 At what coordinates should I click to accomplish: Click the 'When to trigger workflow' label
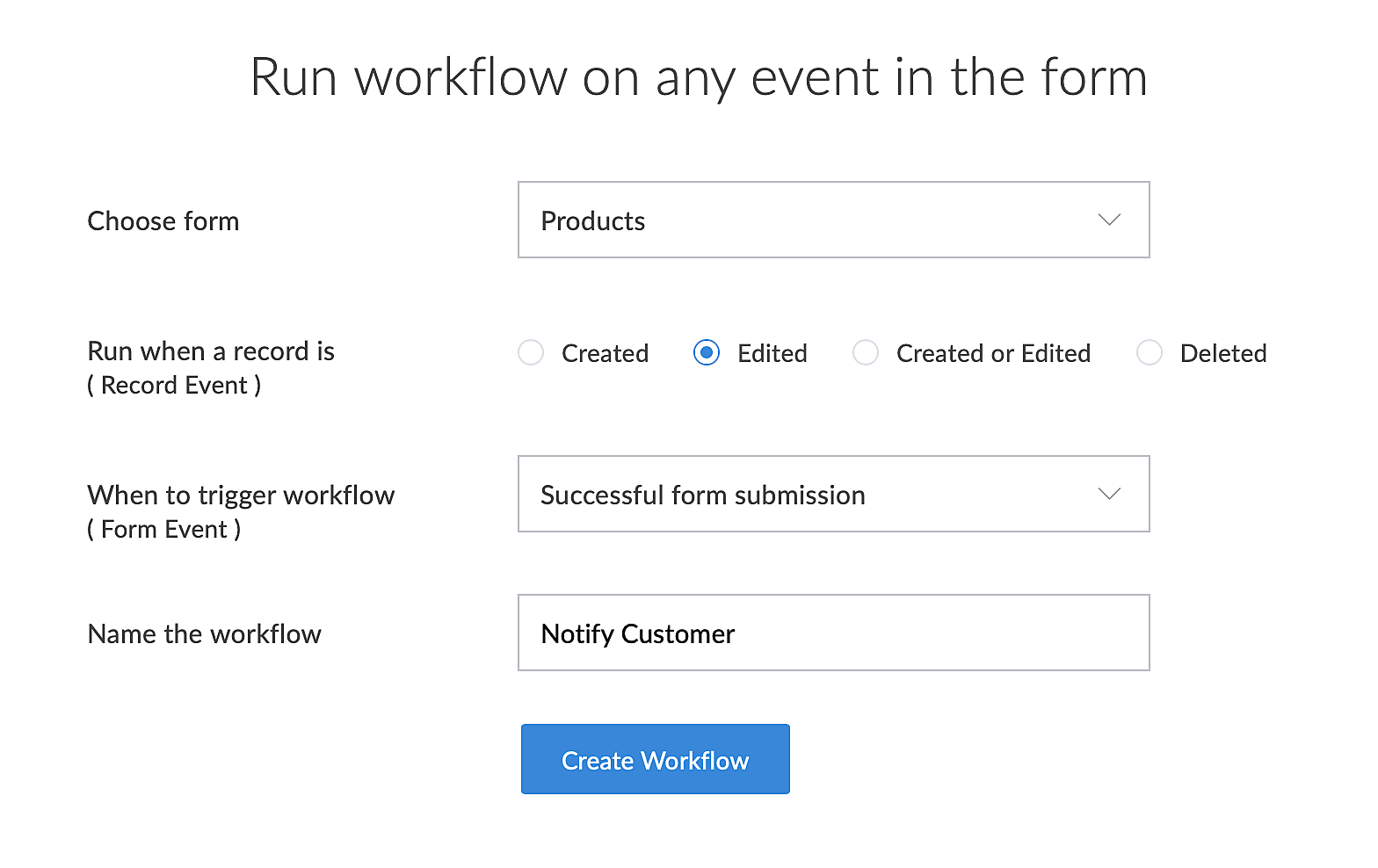point(241,495)
